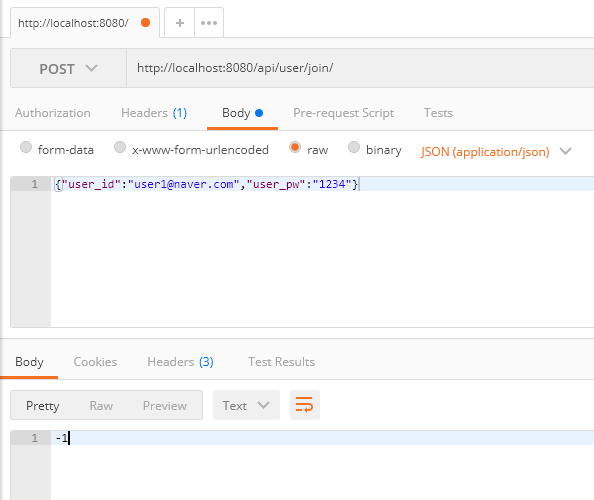Viewport: 594px width, 500px height.
Task: Toggle line wrap icon in response toolbar
Action: [305, 405]
